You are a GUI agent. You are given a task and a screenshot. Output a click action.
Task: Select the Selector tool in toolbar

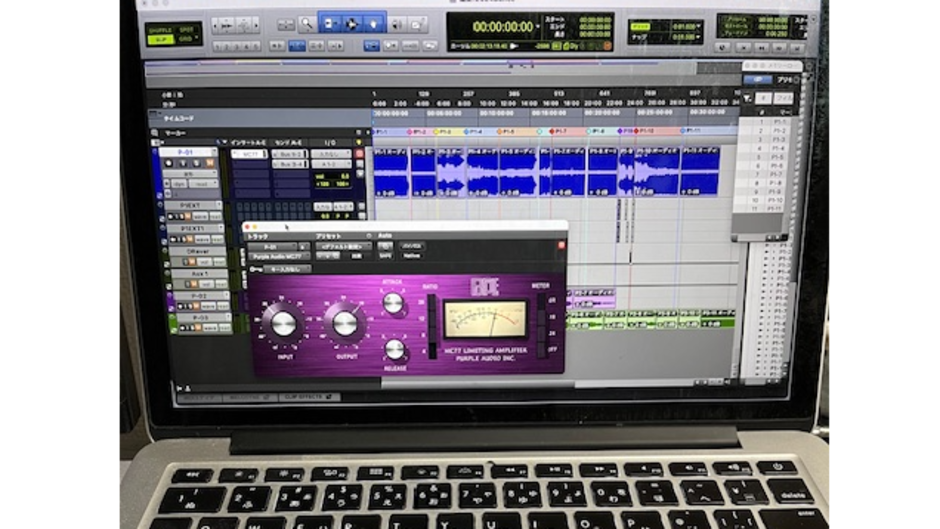[352, 24]
